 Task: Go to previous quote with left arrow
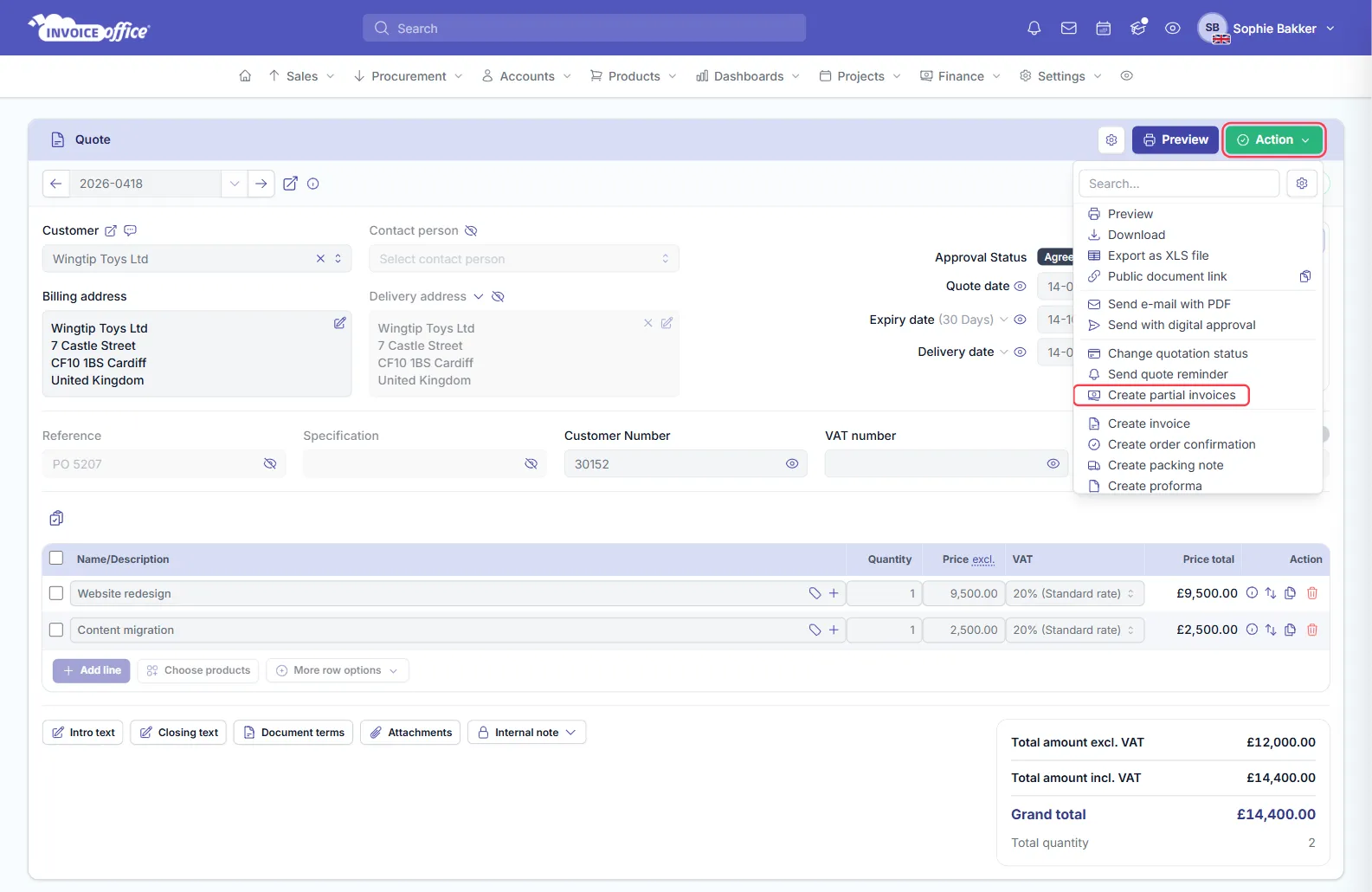(x=55, y=184)
